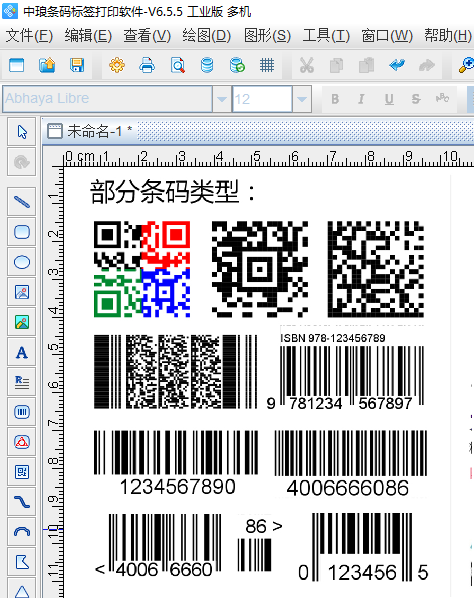Select the red triangle circle shape tool
This screenshot has height=598, width=474.
point(22,442)
